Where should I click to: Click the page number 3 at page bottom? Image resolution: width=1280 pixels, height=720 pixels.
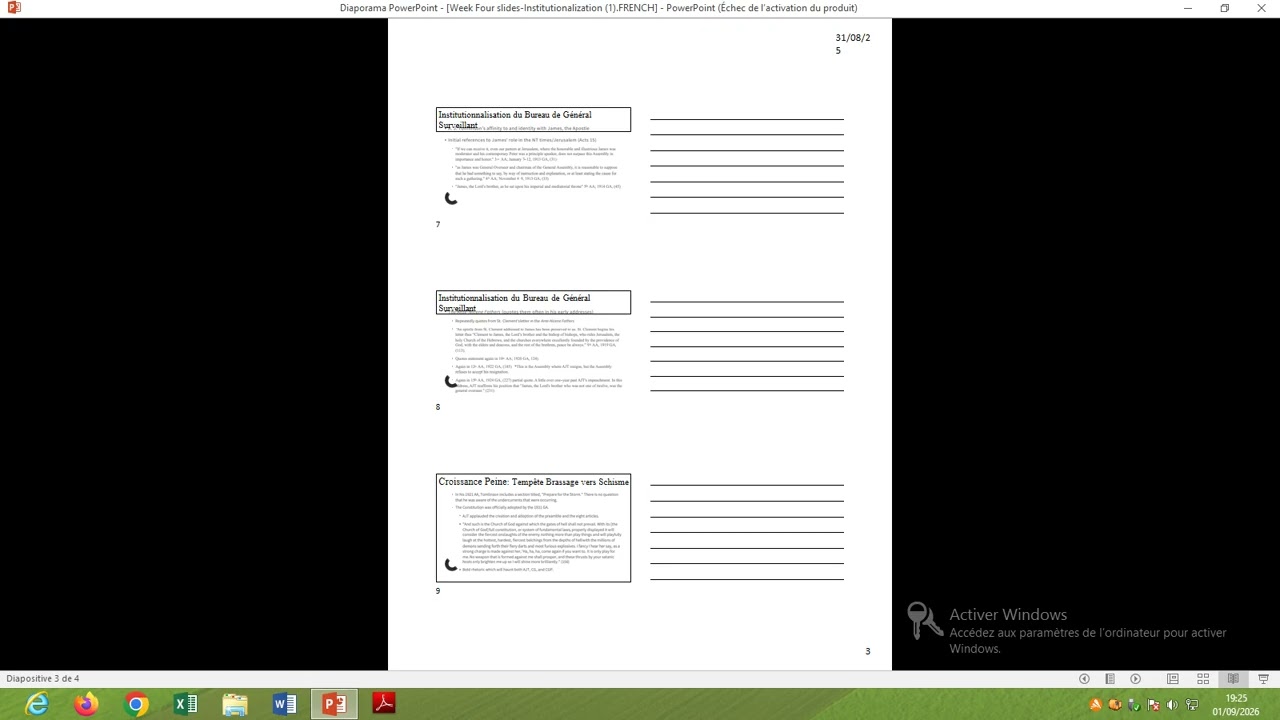(x=868, y=651)
